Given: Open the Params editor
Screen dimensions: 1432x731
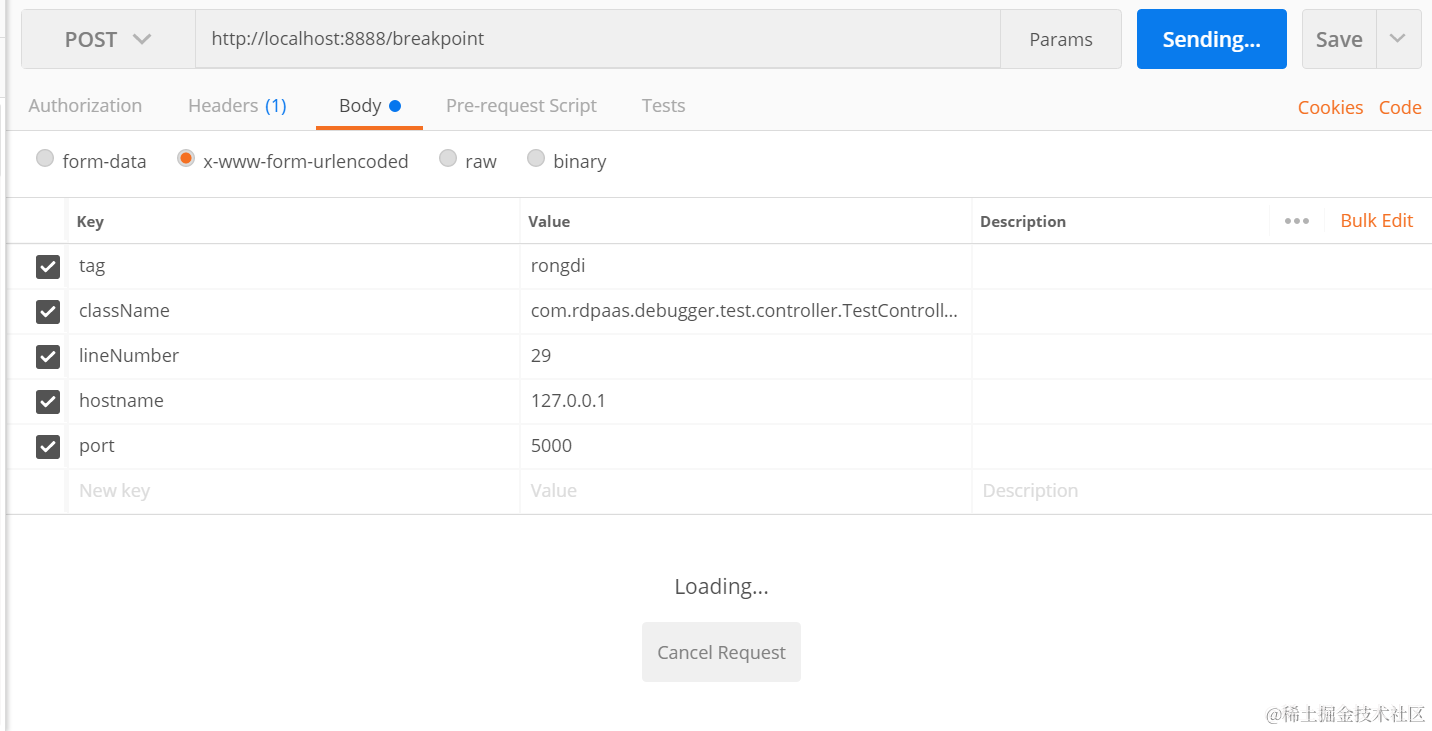Looking at the screenshot, I should click(x=1061, y=39).
